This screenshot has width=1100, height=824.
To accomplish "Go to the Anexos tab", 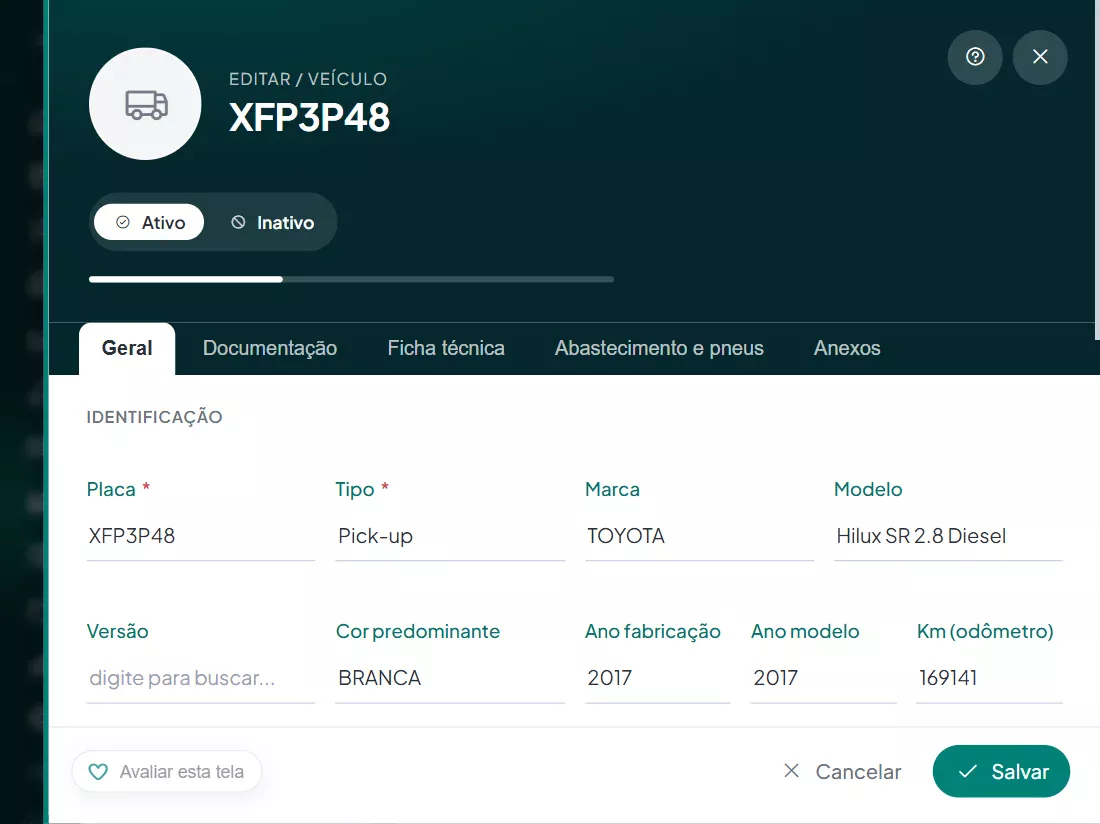I will coord(847,349).
